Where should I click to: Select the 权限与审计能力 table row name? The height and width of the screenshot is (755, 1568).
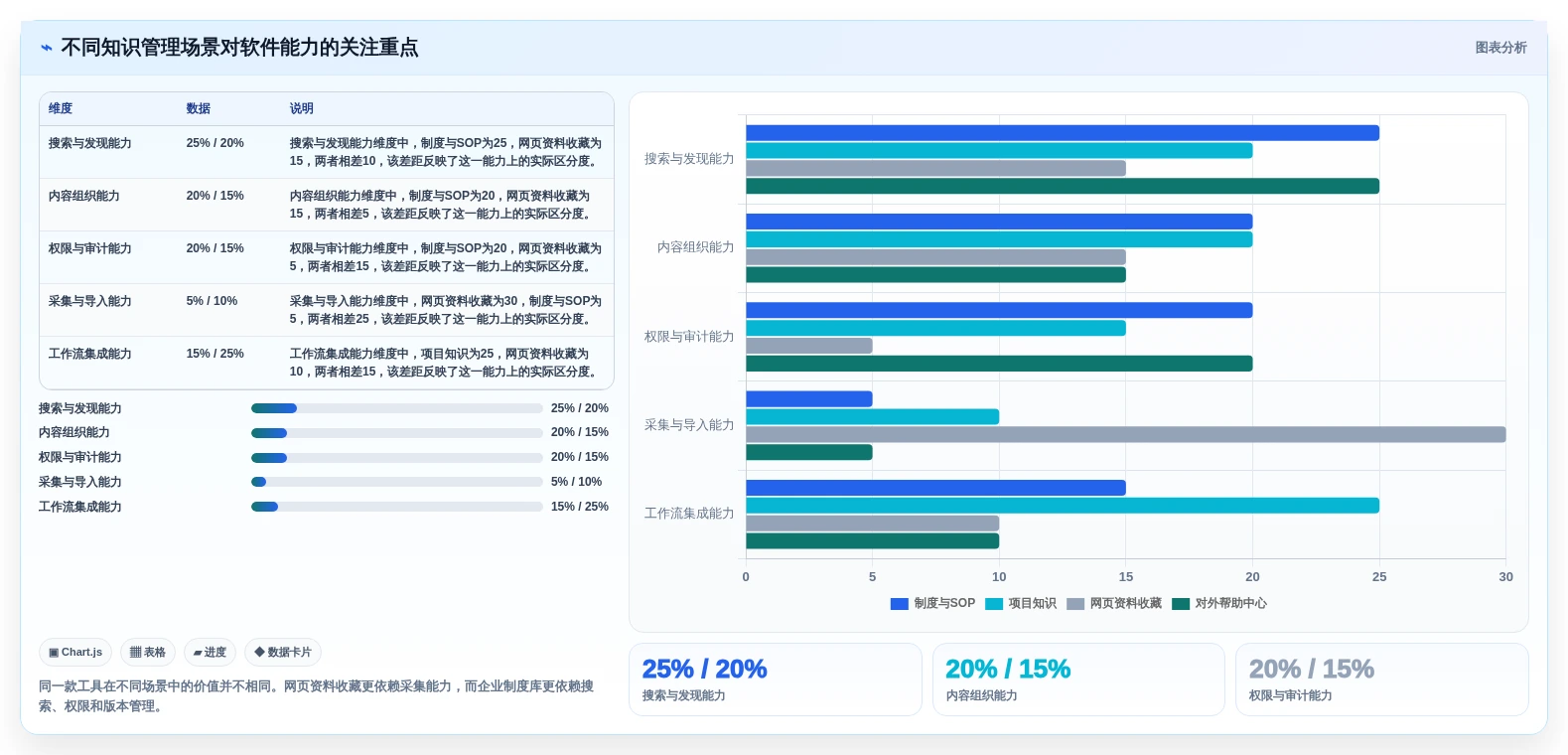(90, 248)
